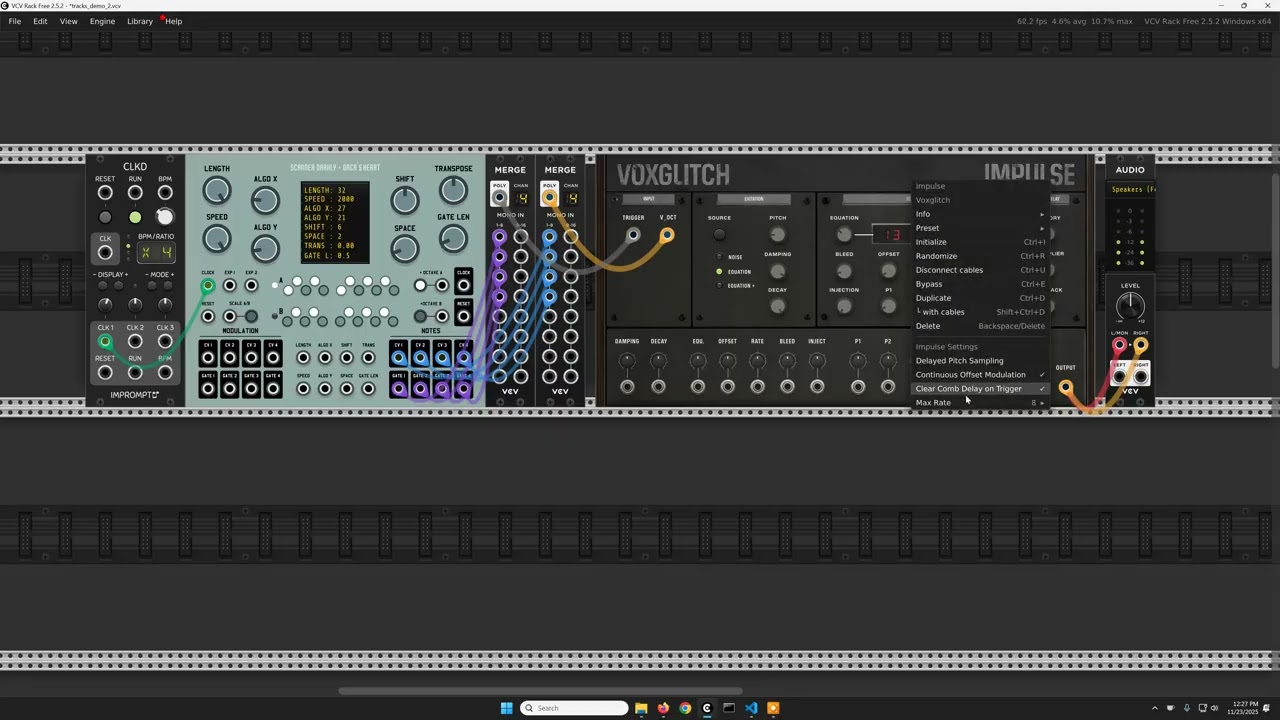This screenshot has width=1280, height=720.
Task: Click the GATE 2 modulation input jack
Action: pyautogui.click(x=230, y=388)
